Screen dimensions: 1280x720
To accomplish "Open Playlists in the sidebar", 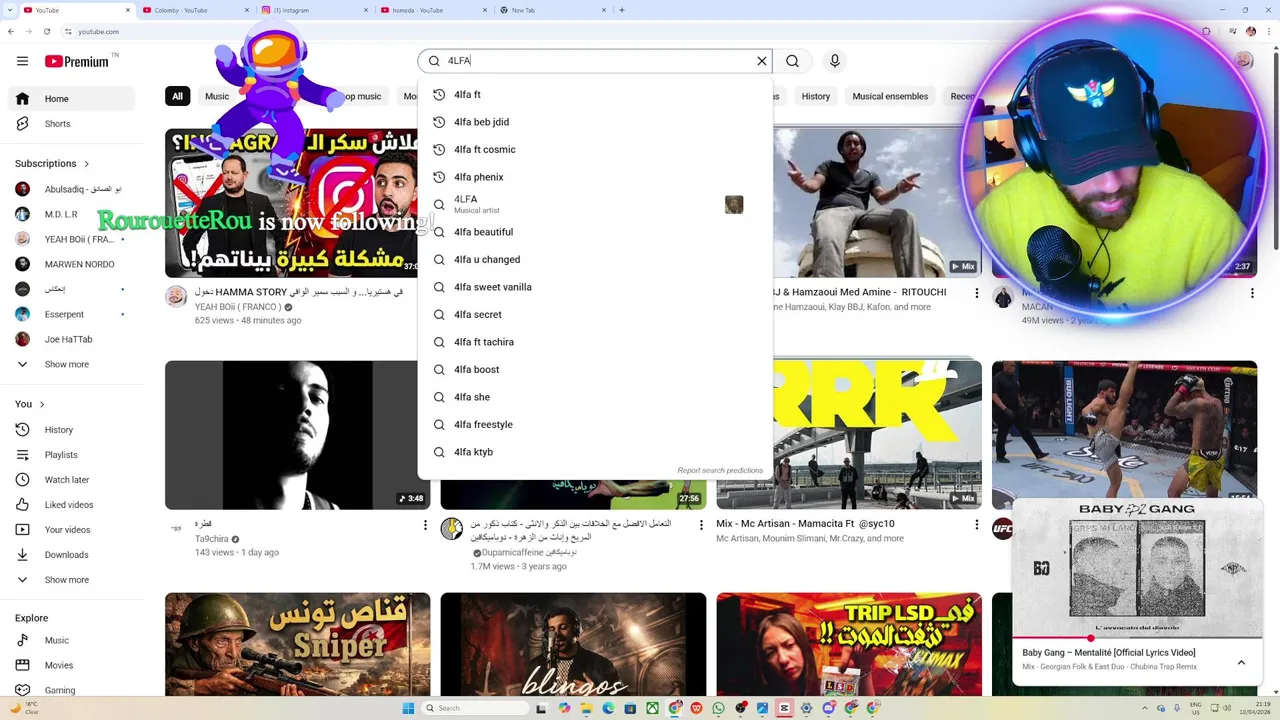I will pos(71,455).
